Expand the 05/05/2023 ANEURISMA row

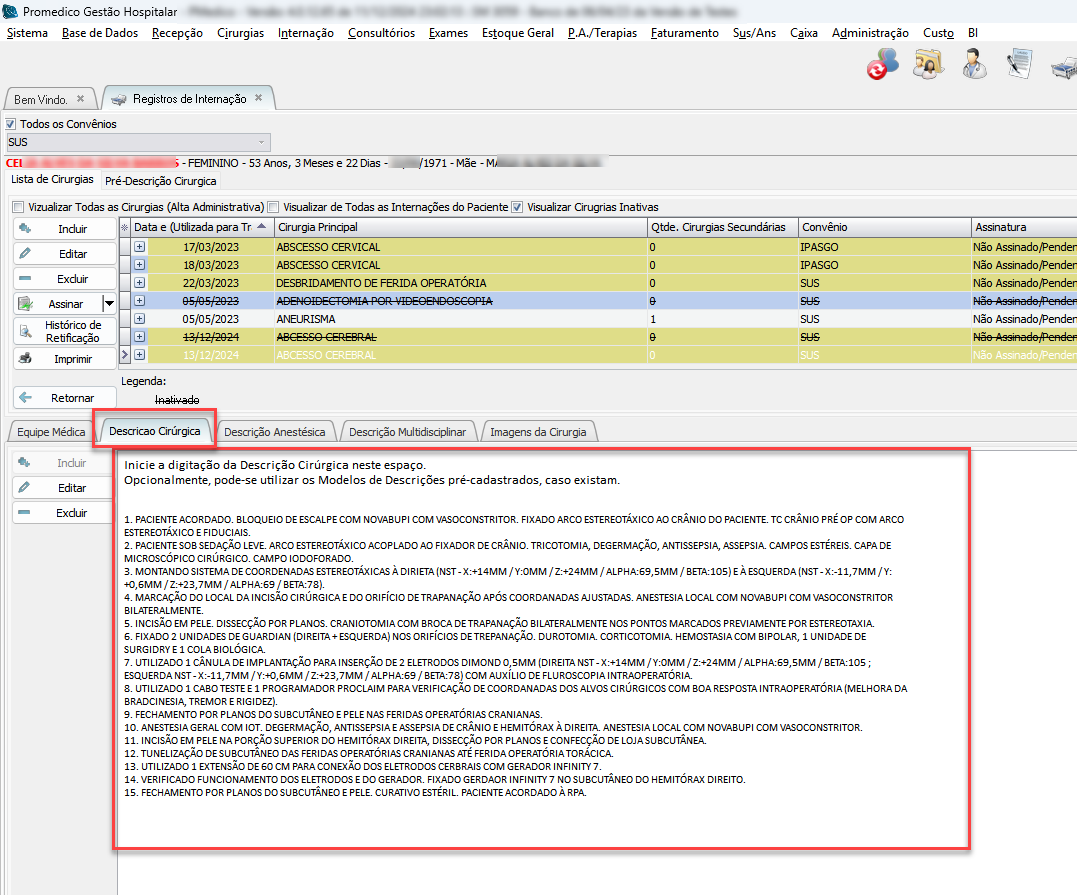pyautogui.click(x=139, y=318)
